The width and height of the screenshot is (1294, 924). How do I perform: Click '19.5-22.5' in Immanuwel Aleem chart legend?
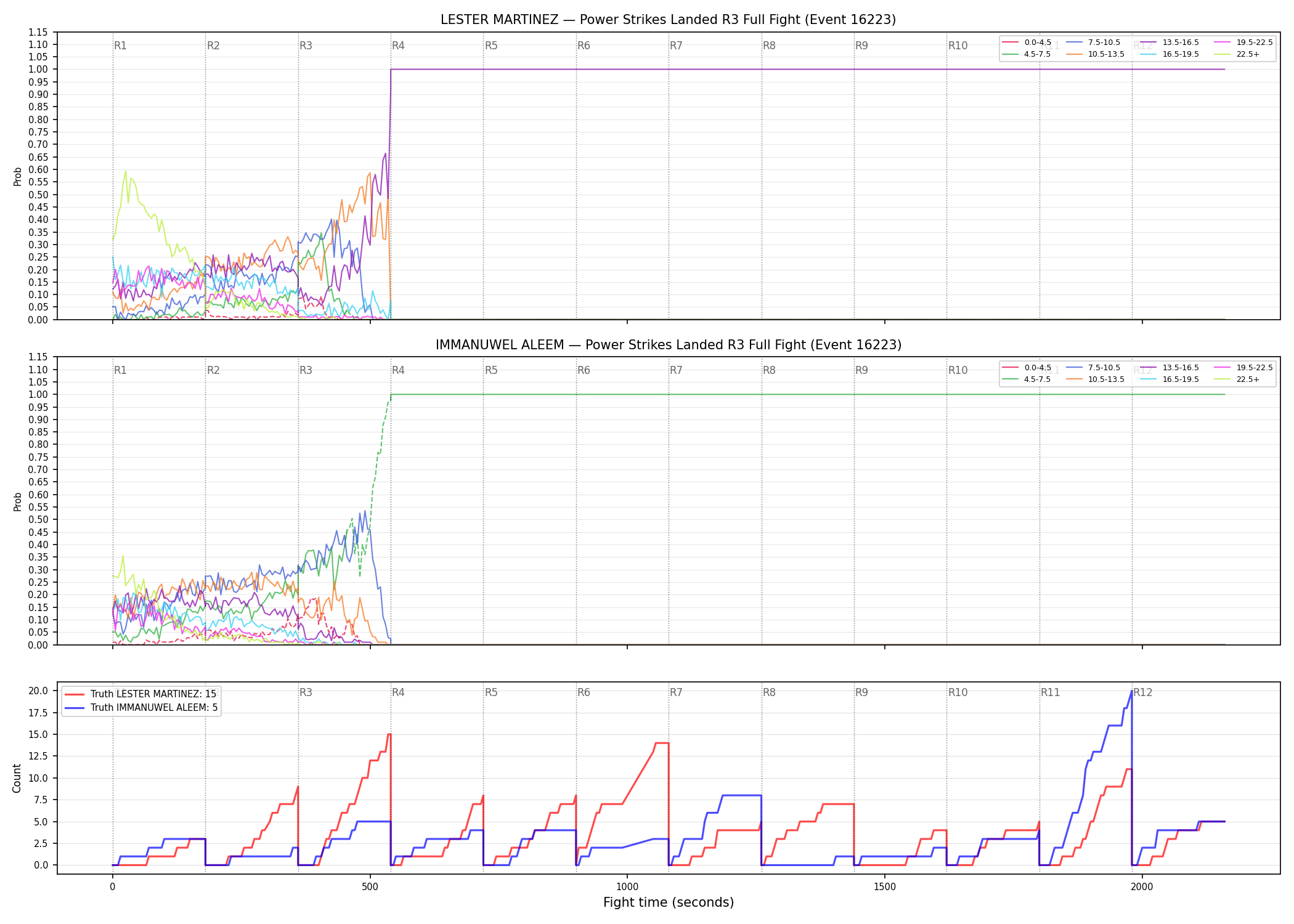click(x=1255, y=368)
